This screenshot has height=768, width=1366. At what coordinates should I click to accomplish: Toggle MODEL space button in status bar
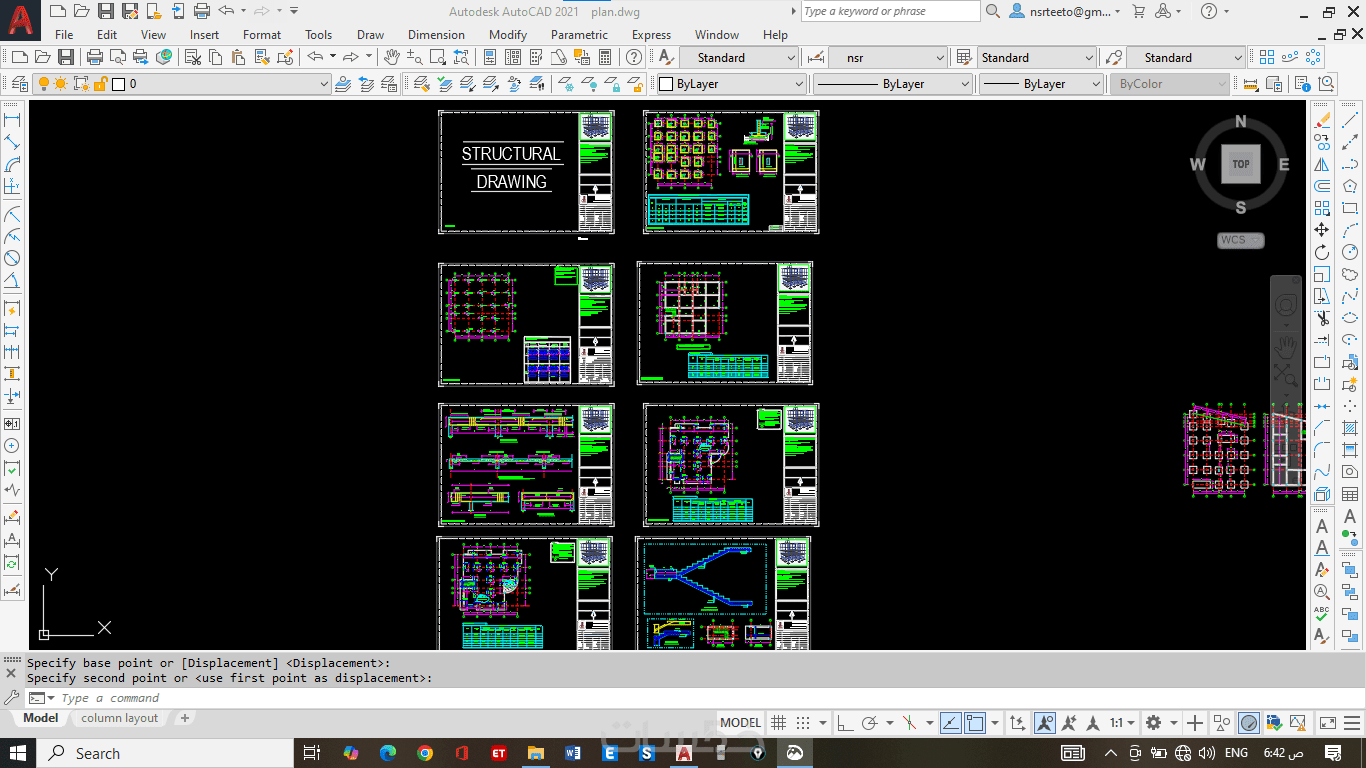pos(740,722)
